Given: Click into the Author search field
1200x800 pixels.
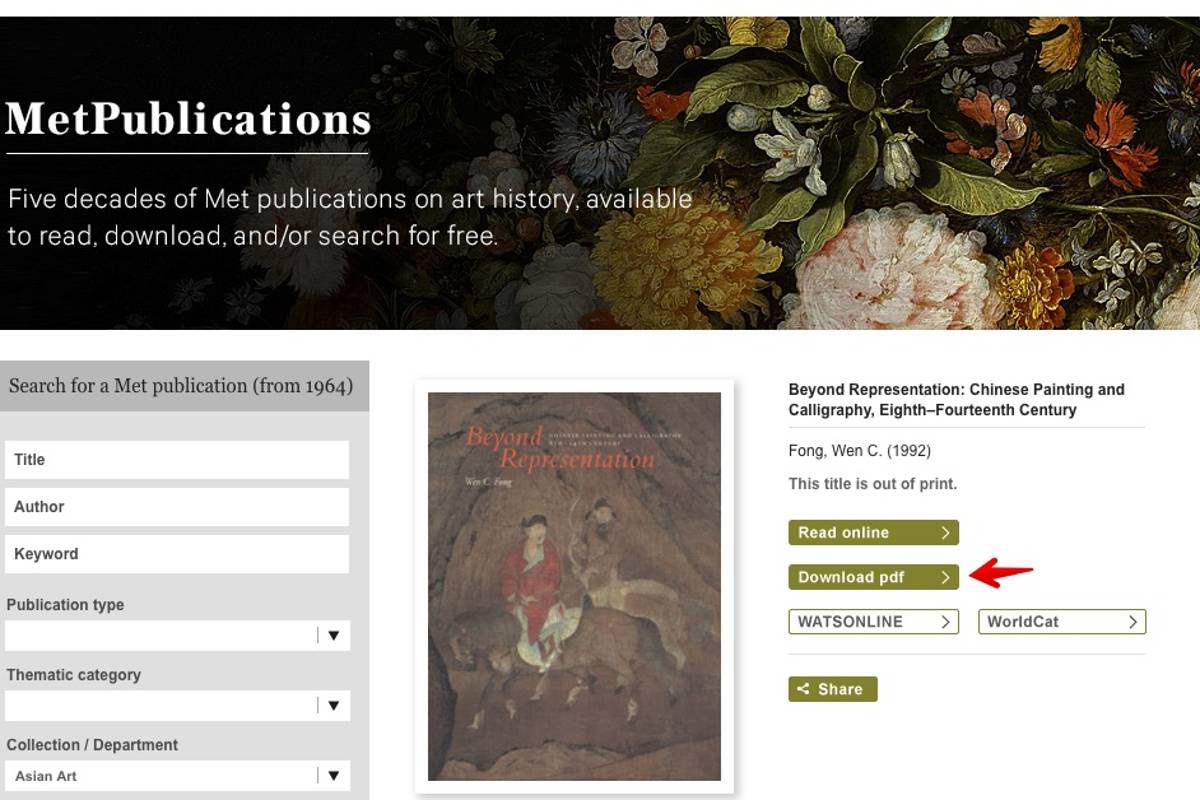Looking at the screenshot, I should point(177,507).
